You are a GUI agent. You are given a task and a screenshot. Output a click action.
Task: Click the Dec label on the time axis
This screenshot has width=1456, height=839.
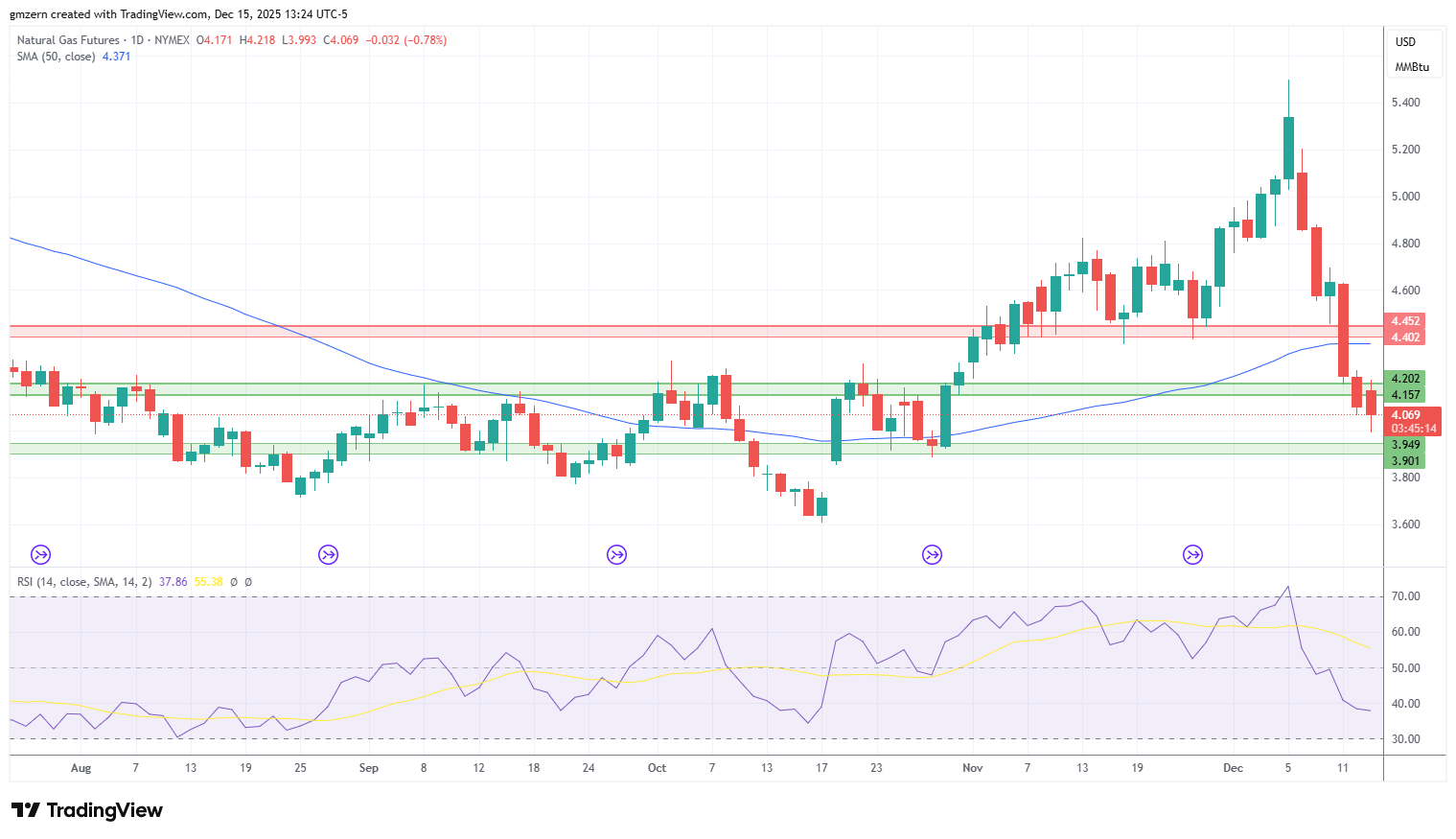point(1233,768)
